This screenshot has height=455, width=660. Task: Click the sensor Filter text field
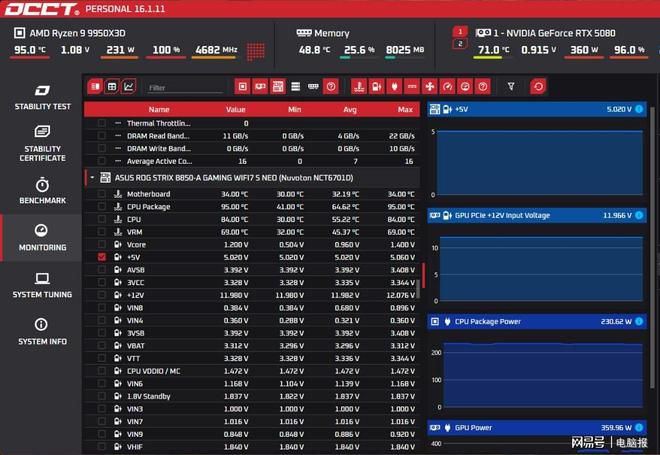(185, 88)
